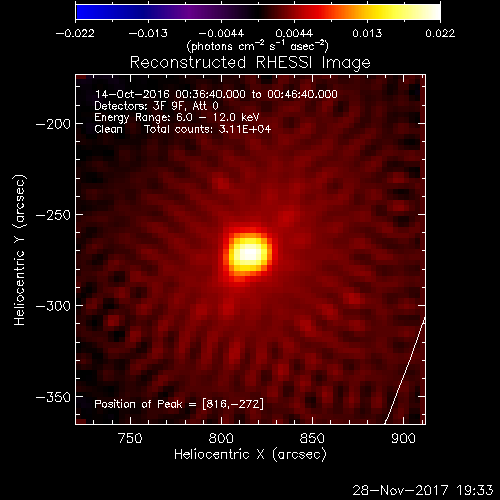Image resolution: width=500 pixels, height=500 pixels.
Task: Click the 'Position of Peak = [816,-272]' text
Action: (x=179, y=404)
